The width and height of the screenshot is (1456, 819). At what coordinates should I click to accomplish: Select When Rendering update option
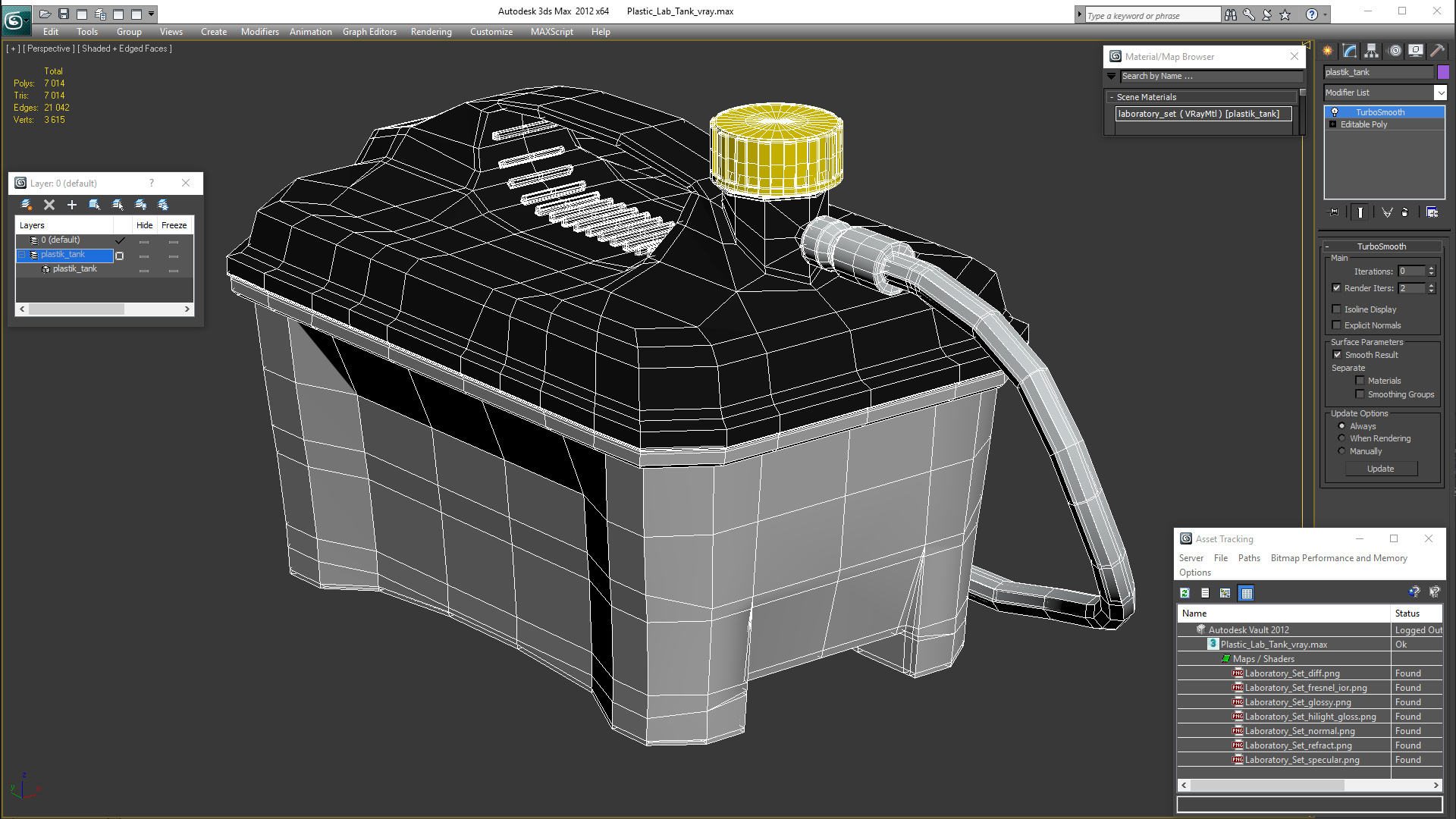(x=1341, y=438)
